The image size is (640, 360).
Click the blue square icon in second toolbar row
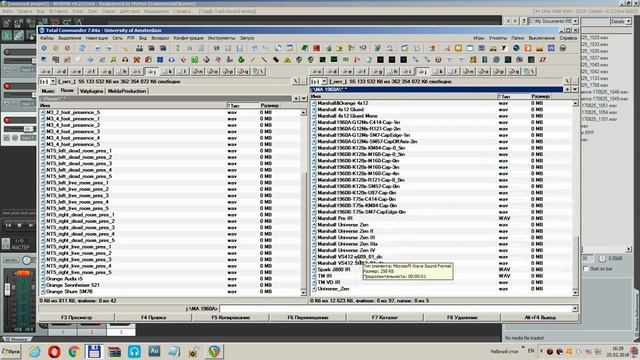click(x=160, y=60)
